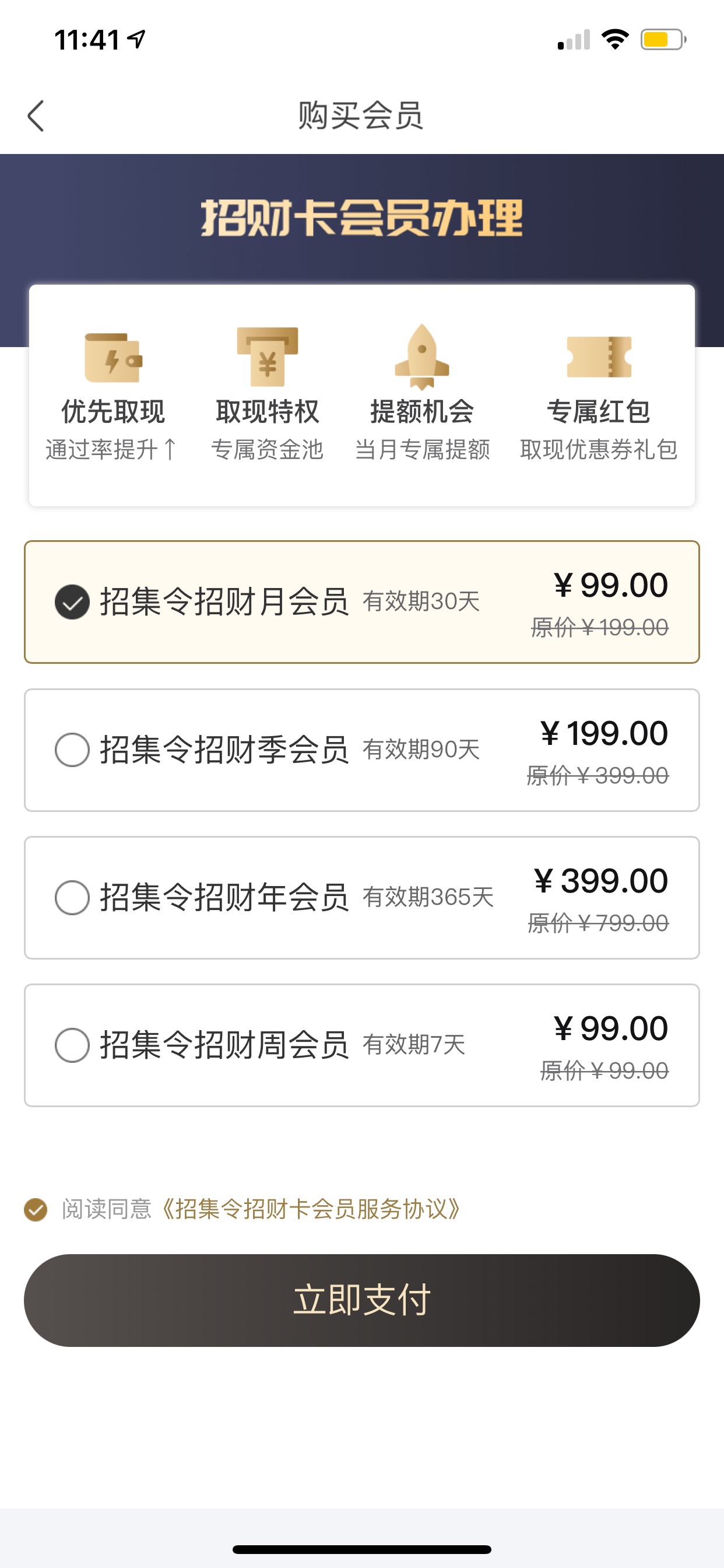Tap the 立即支付 button

pyautogui.click(x=362, y=1300)
